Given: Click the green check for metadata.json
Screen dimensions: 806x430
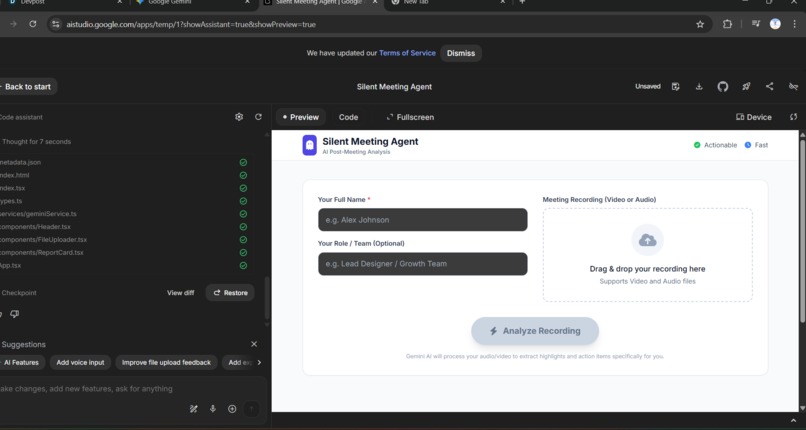Looking at the screenshot, I should (243, 162).
